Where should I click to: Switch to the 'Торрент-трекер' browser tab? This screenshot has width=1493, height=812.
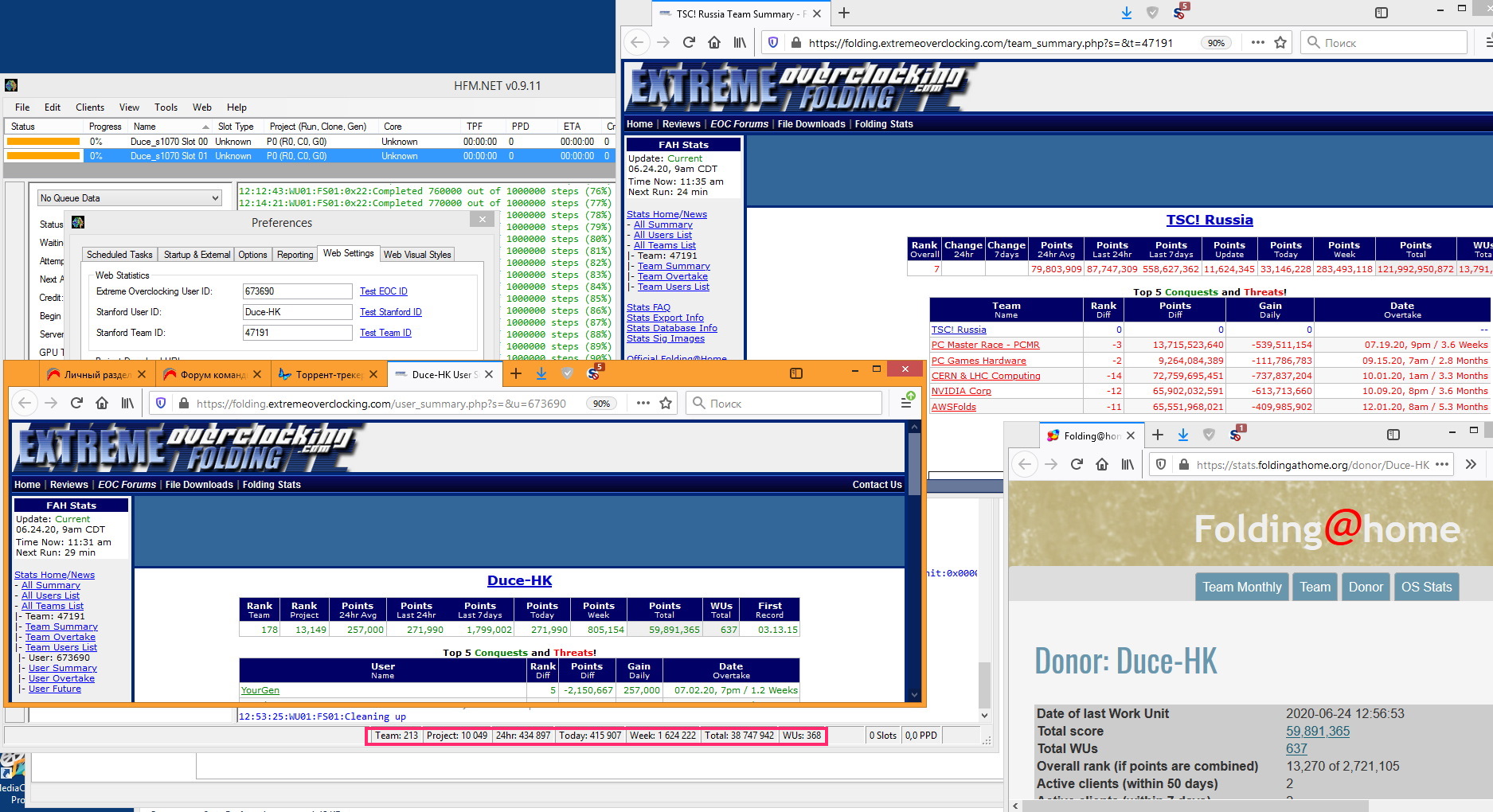328,374
